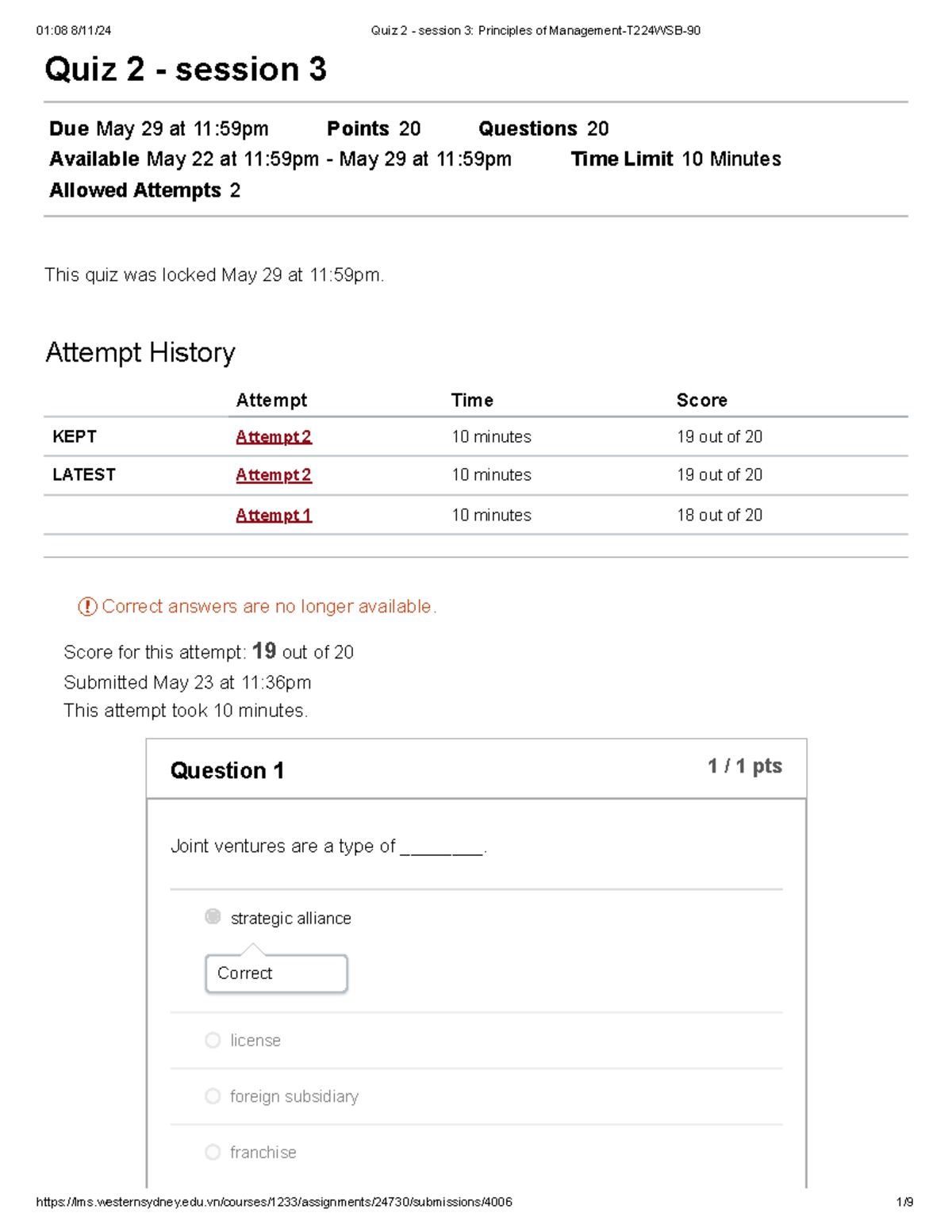The height and width of the screenshot is (1232, 952).
Task: Select the foreign subsidiary radio button
Action: pyautogui.click(x=213, y=1096)
